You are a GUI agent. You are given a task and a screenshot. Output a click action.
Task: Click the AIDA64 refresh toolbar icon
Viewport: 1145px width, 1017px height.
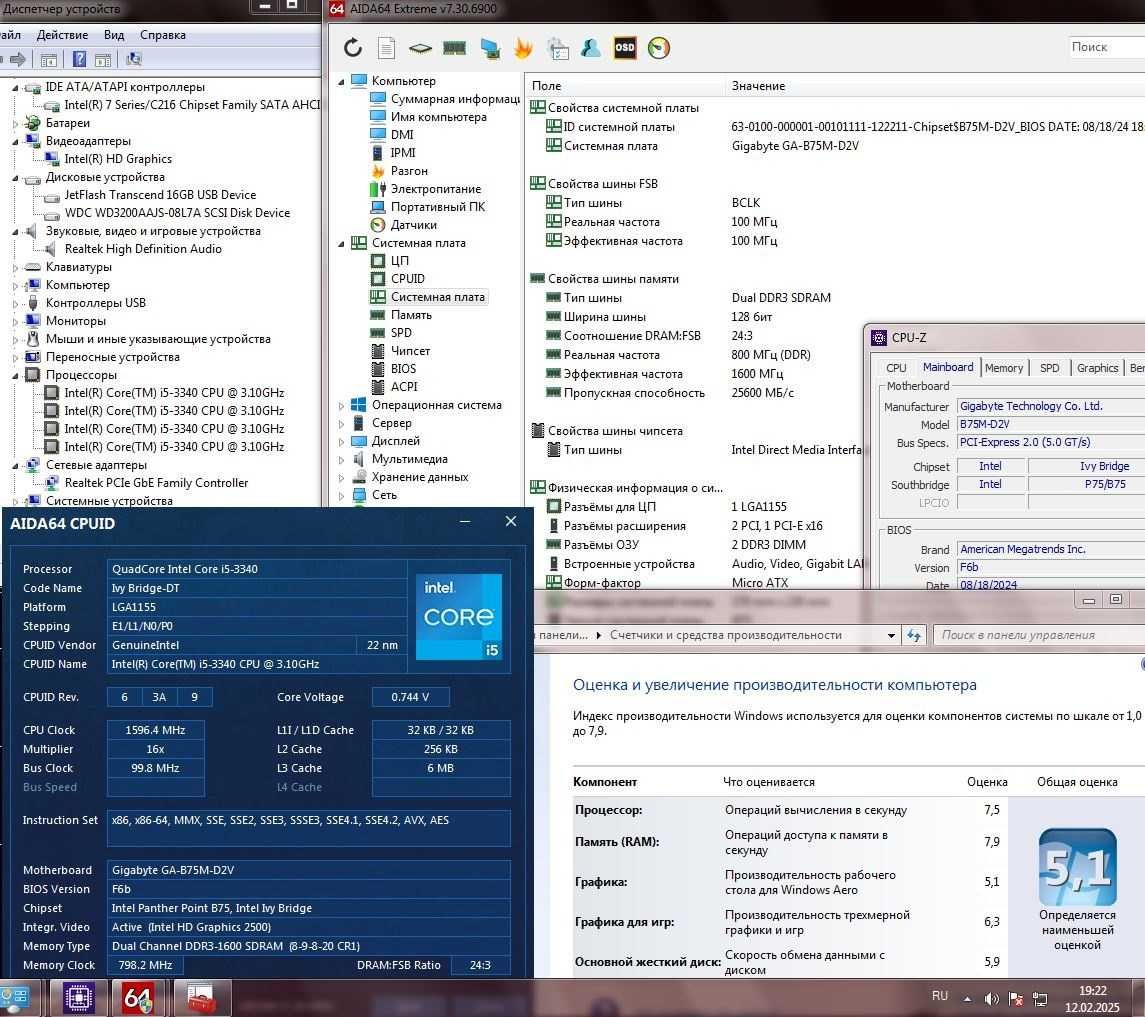tap(353, 48)
